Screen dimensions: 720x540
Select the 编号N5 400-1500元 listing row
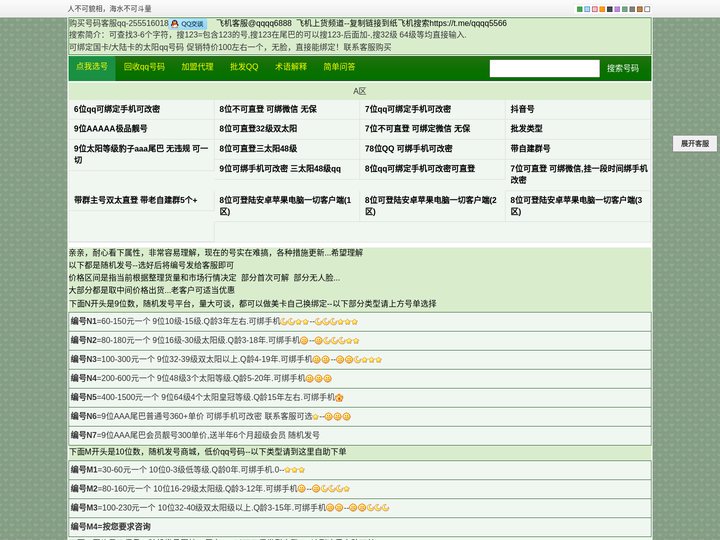360,398
